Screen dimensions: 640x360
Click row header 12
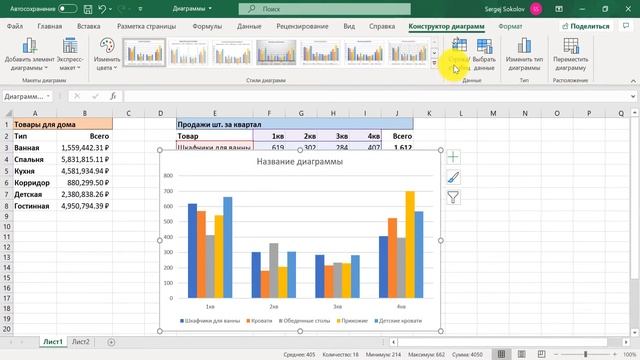7,247
